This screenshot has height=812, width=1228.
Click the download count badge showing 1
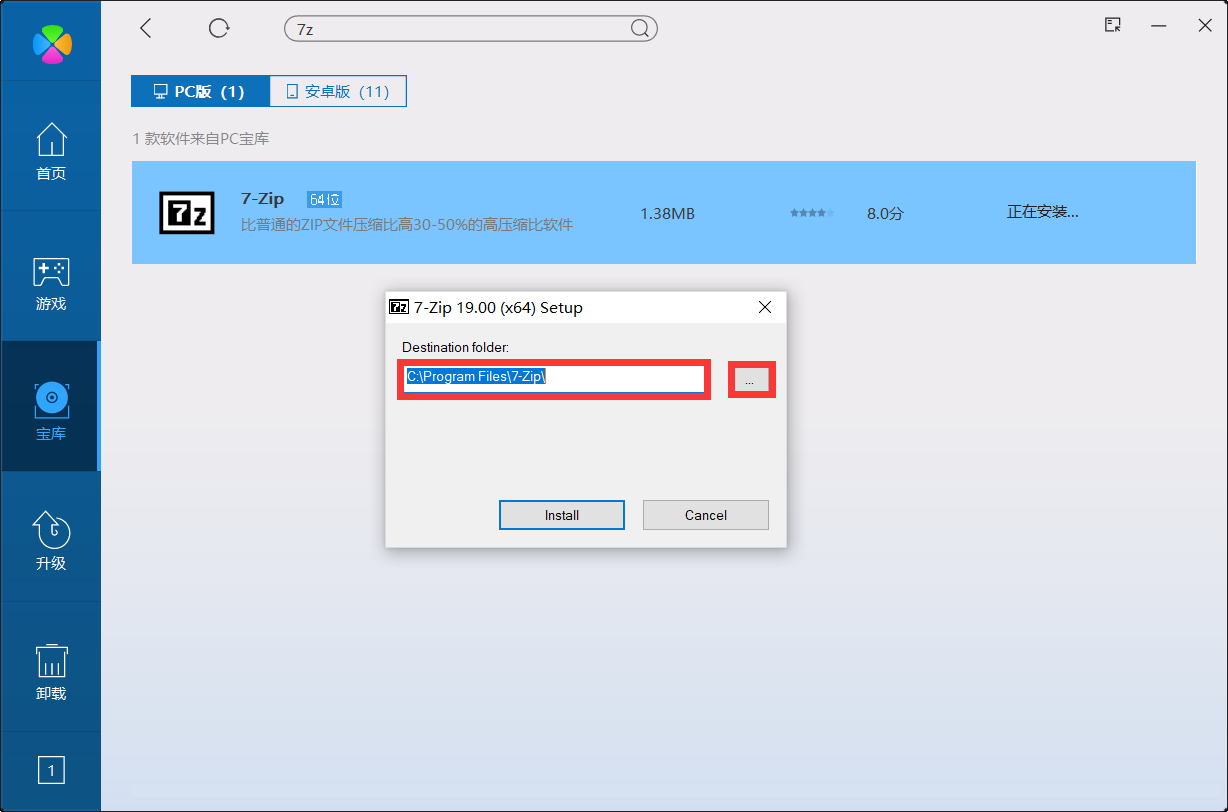[51, 770]
